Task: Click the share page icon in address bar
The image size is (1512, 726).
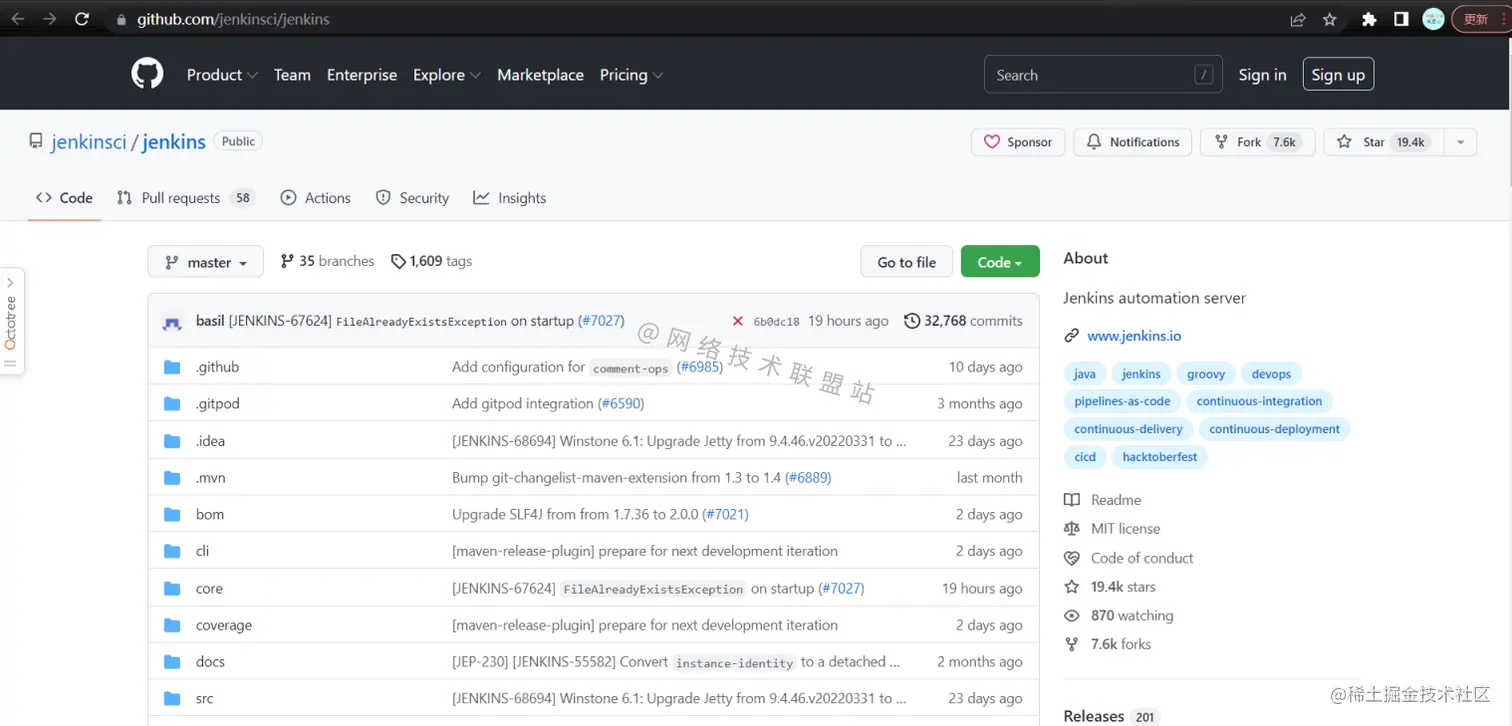Action: tap(1298, 19)
